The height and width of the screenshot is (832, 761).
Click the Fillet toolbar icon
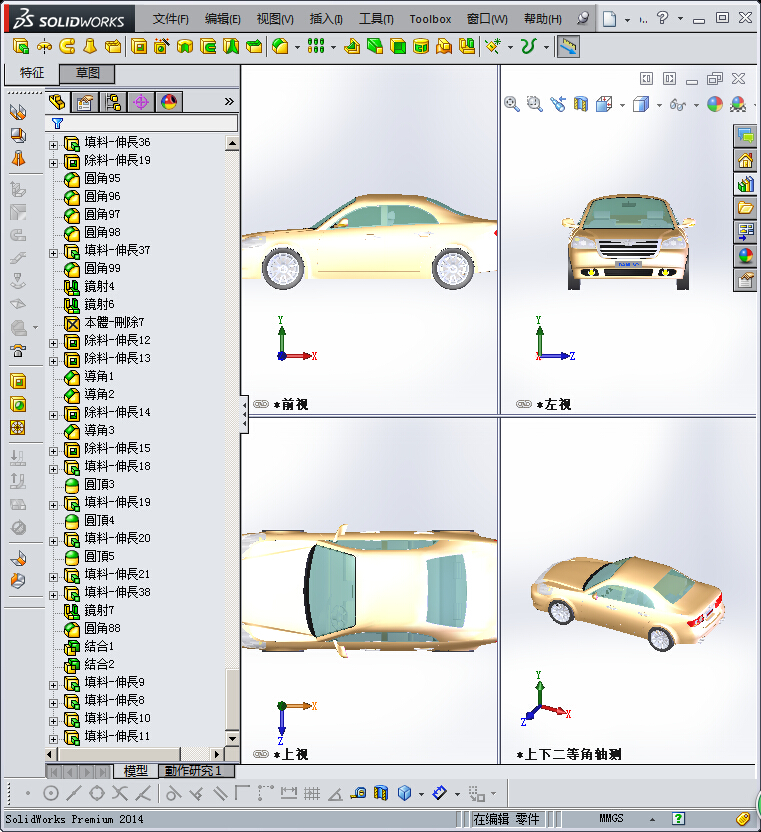tap(280, 47)
